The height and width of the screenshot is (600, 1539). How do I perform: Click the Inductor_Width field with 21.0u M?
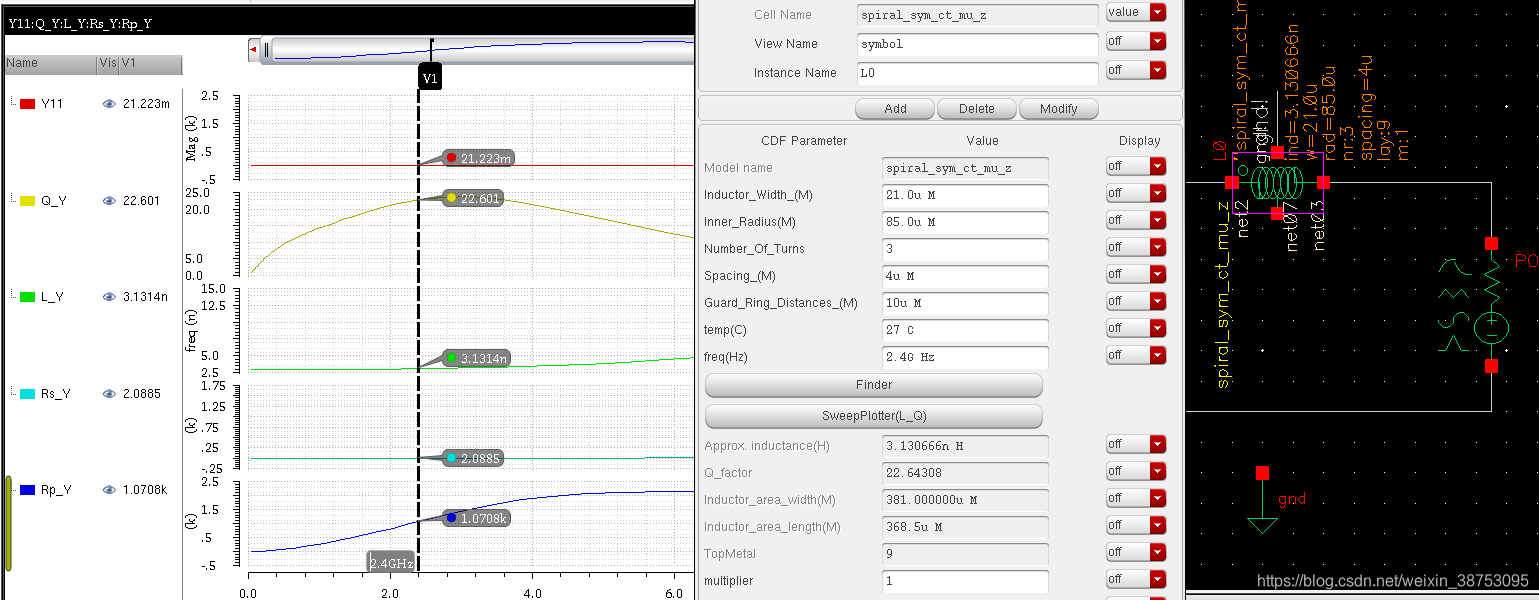click(x=966, y=195)
